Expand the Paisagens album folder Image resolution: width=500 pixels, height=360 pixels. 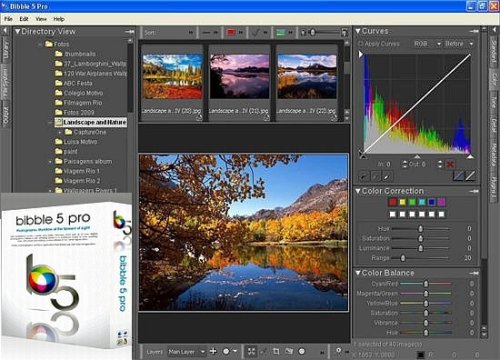(x=50, y=162)
